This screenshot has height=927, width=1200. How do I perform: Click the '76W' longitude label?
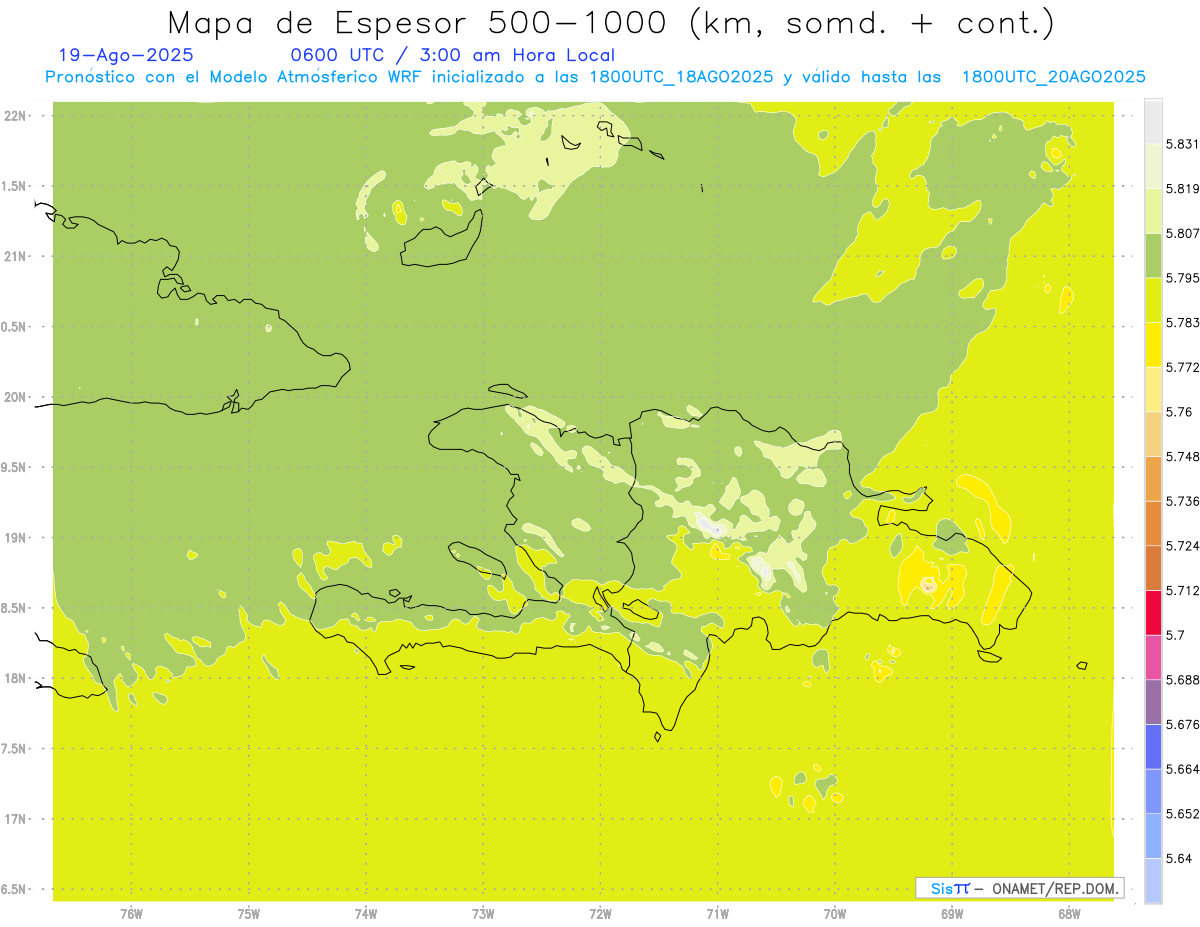pyautogui.click(x=131, y=914)
